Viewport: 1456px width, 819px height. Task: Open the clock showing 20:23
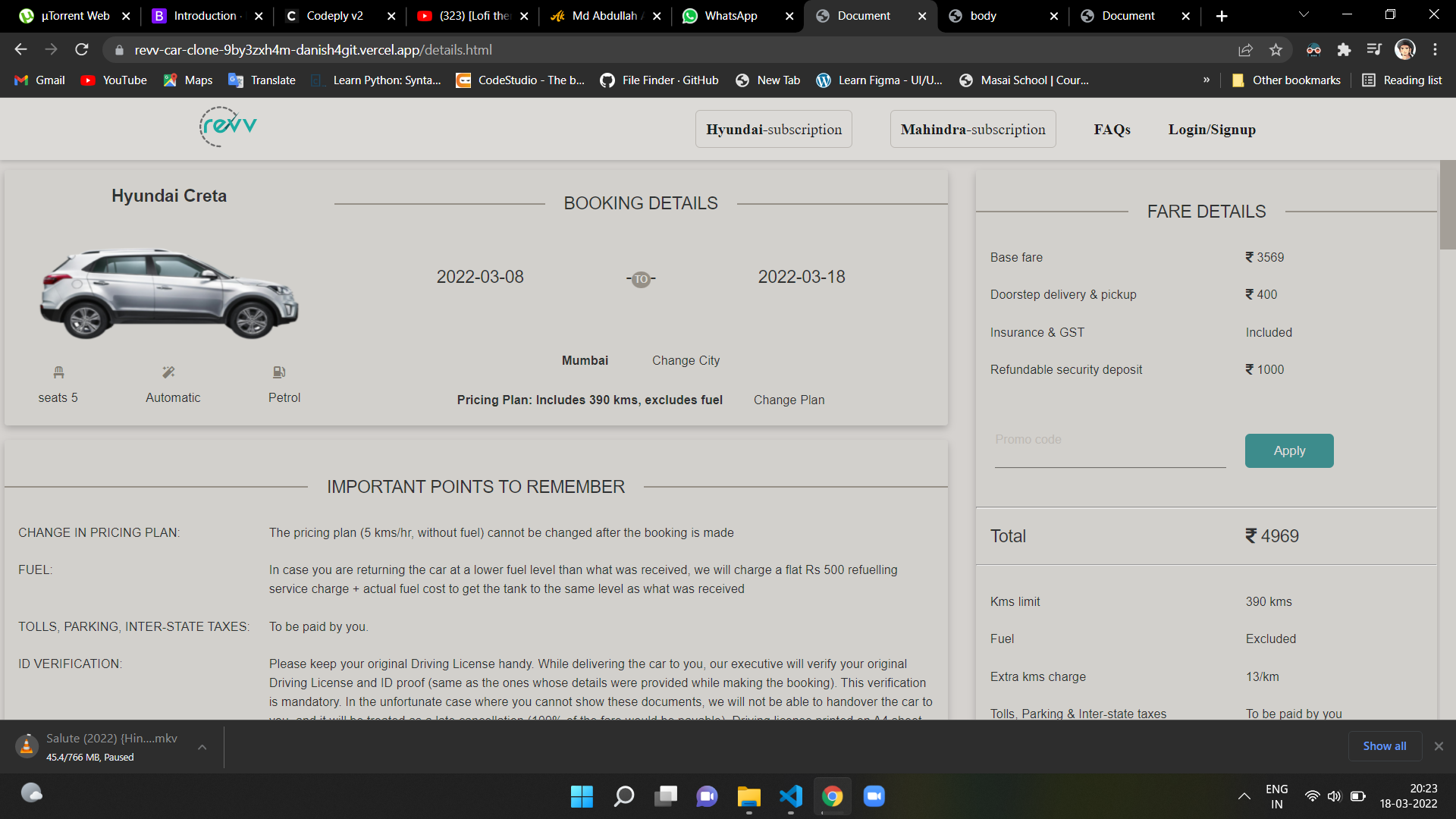(1408, 796)
